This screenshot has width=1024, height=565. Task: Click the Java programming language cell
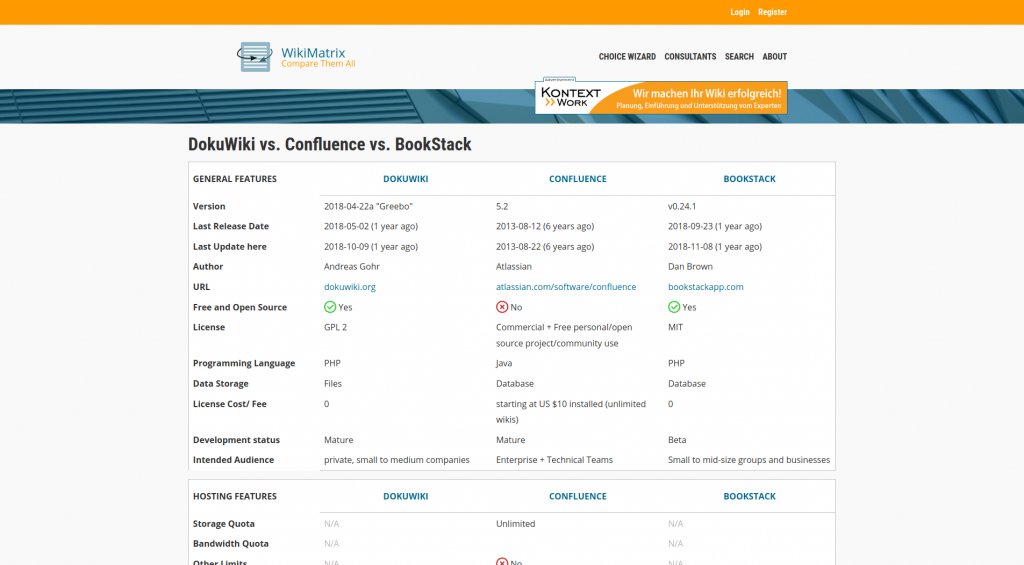(504, 363)
